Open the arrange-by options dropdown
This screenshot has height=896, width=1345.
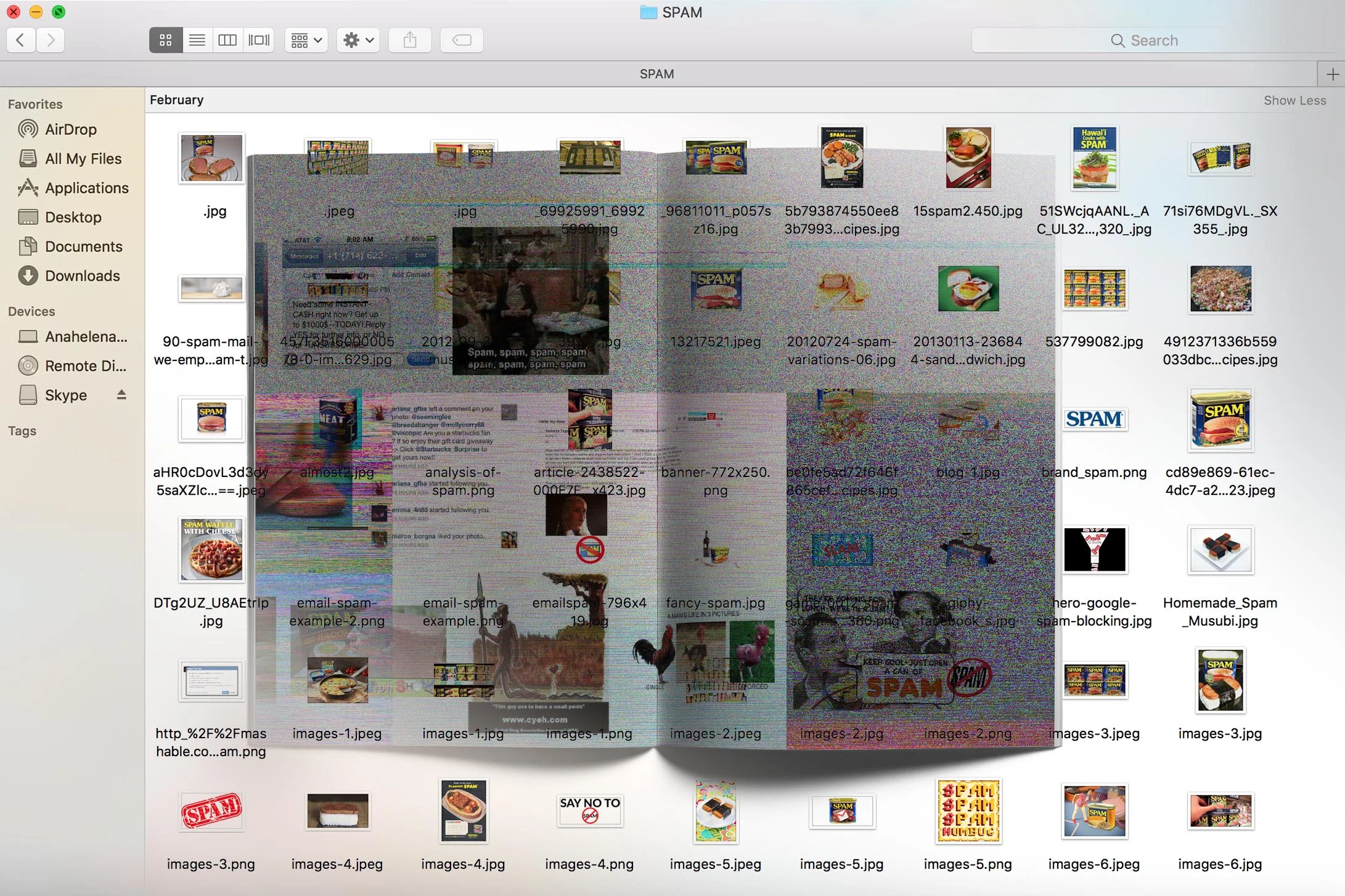pos(306,39)
